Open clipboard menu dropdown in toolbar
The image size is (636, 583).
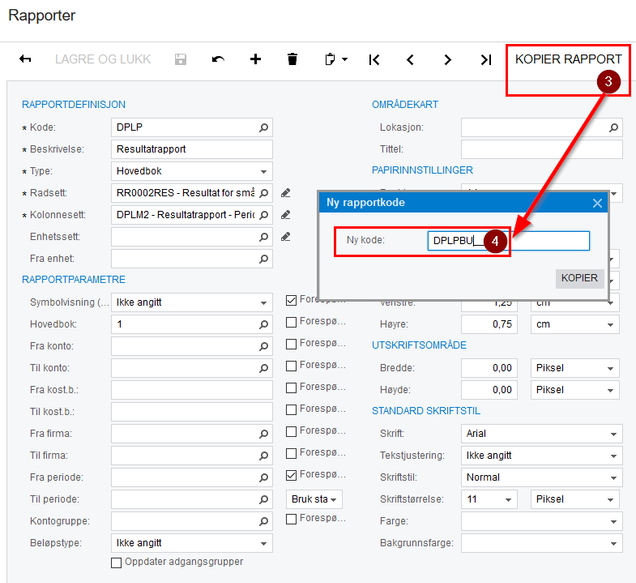pos(336,60)
